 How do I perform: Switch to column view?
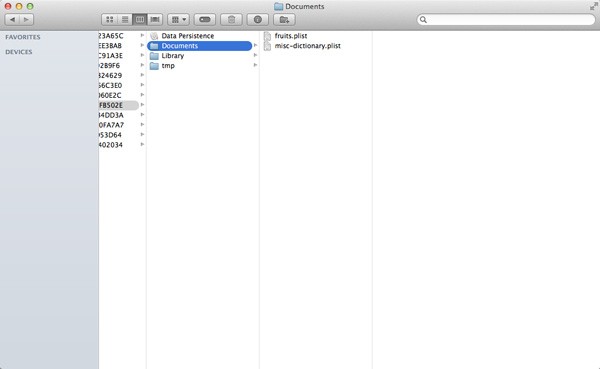(140, 20)
